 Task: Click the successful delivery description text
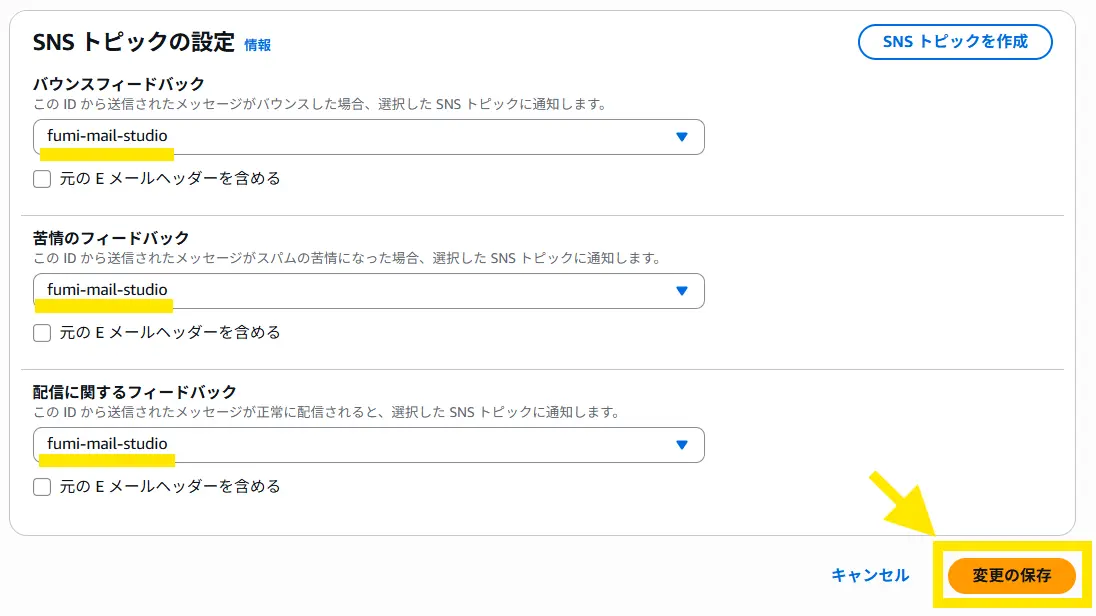(x=327, y=412)
